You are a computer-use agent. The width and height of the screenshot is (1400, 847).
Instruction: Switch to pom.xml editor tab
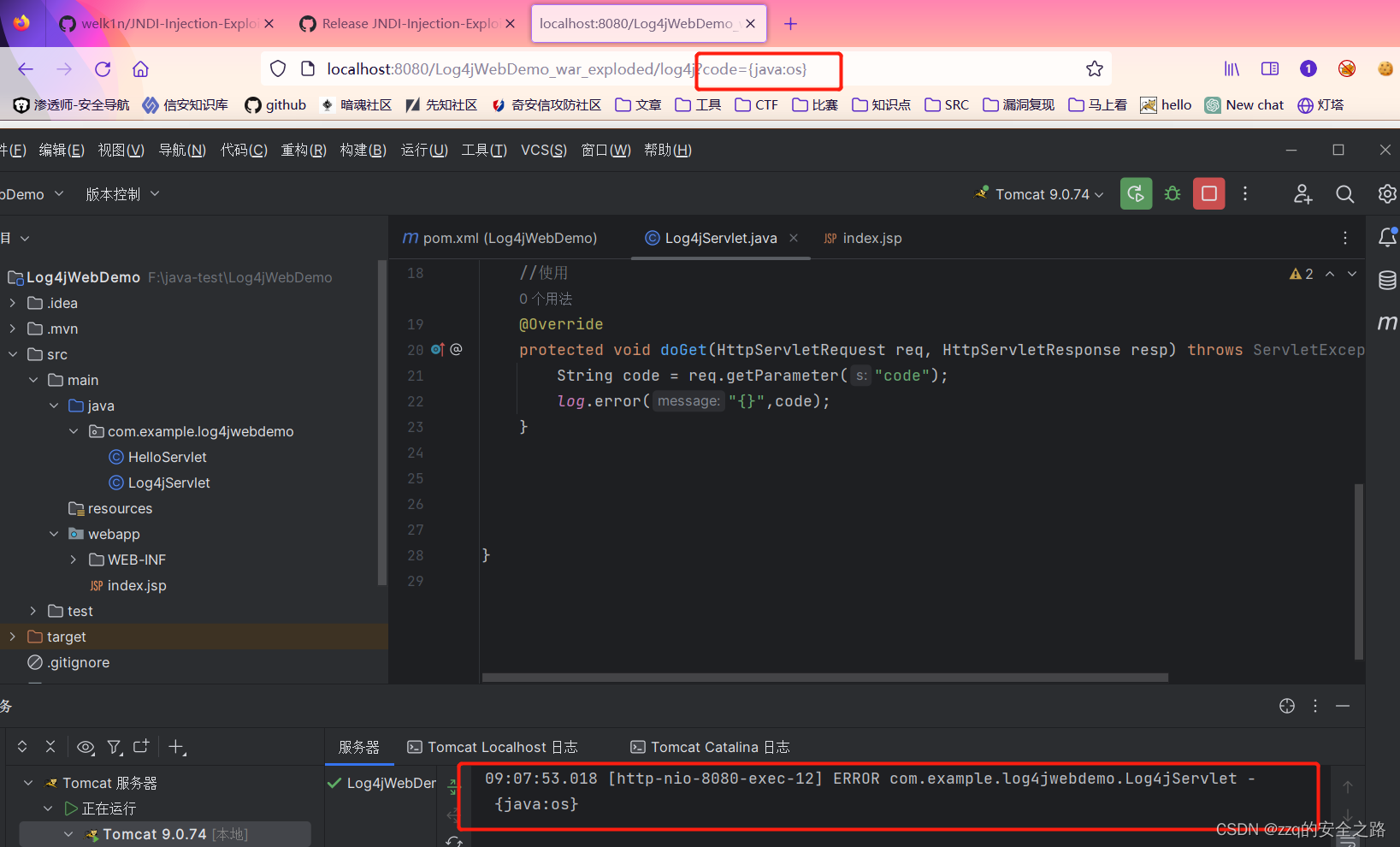pos(499,238)
